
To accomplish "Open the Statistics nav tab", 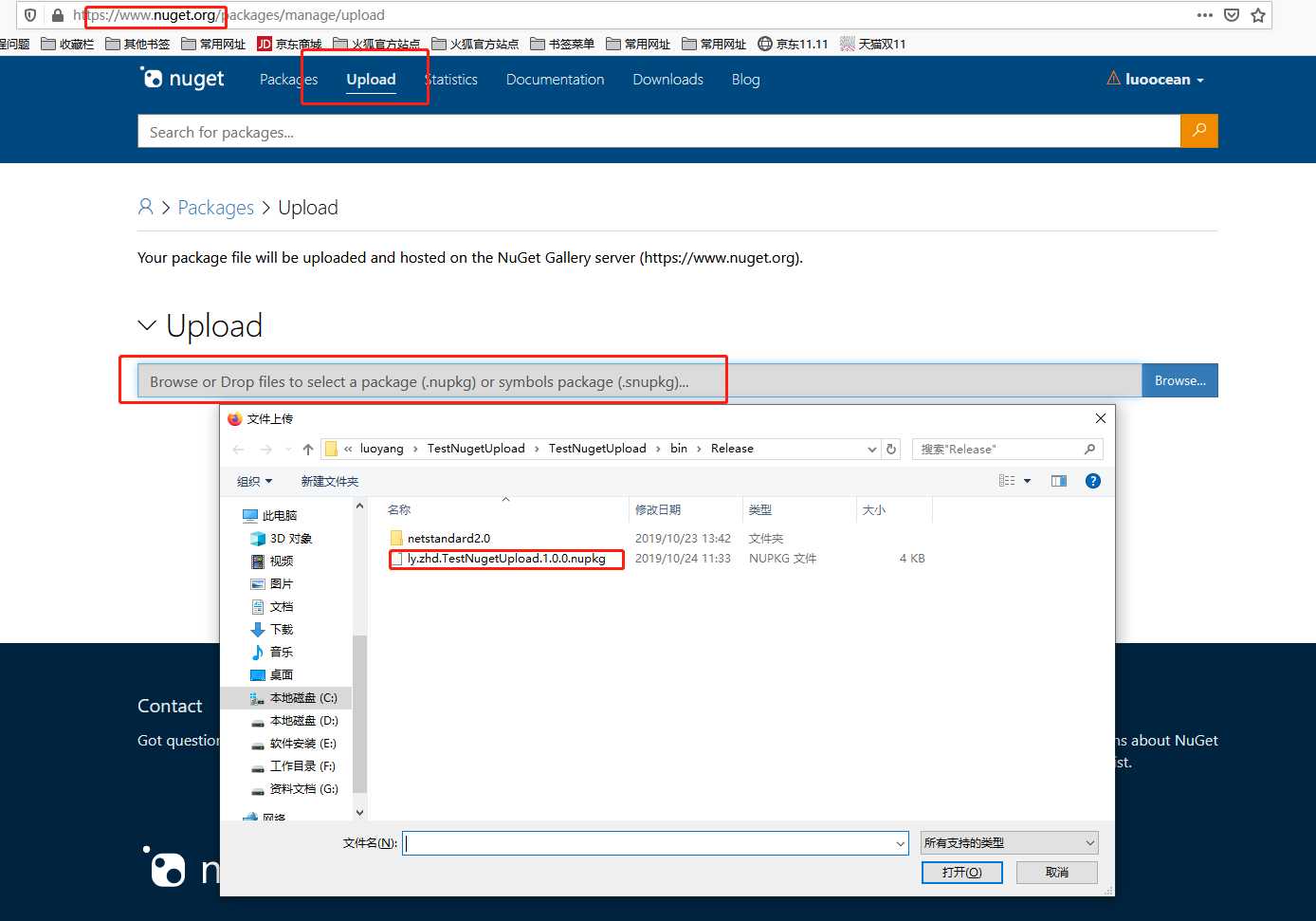I will click(451, 79).
